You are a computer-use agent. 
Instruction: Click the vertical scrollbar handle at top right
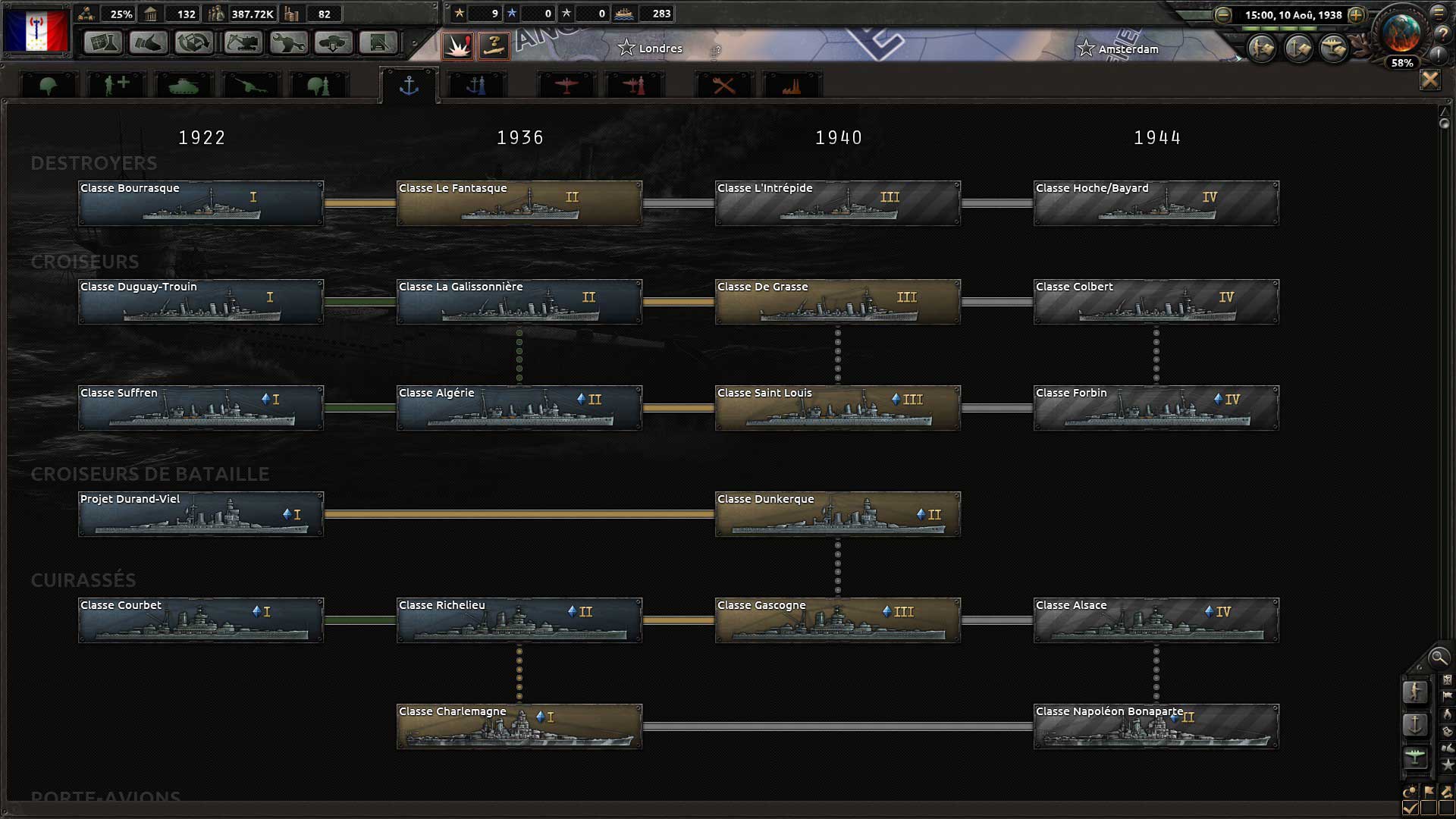point(1444,123)
